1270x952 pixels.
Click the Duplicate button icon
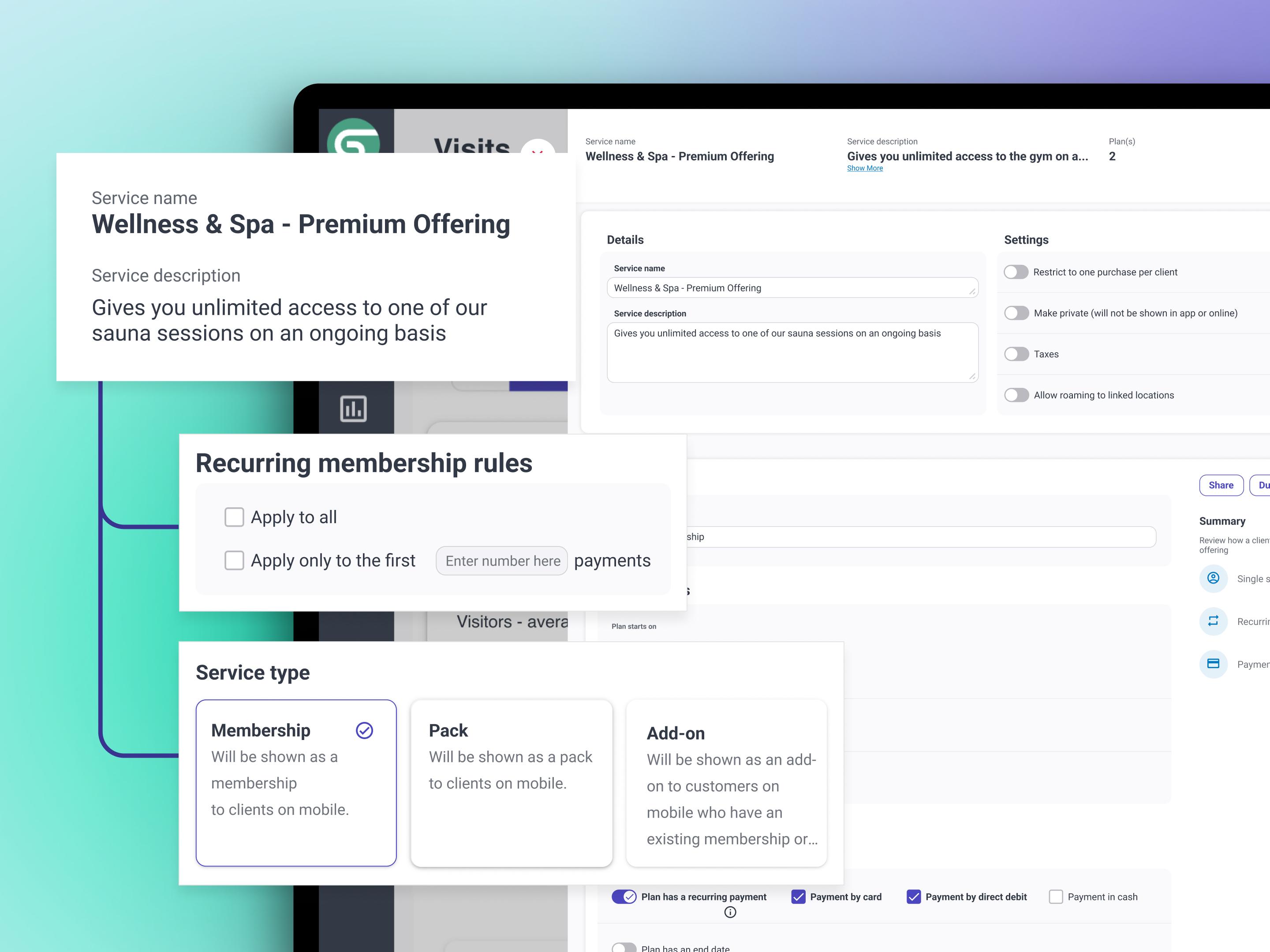coord(1262,484)
